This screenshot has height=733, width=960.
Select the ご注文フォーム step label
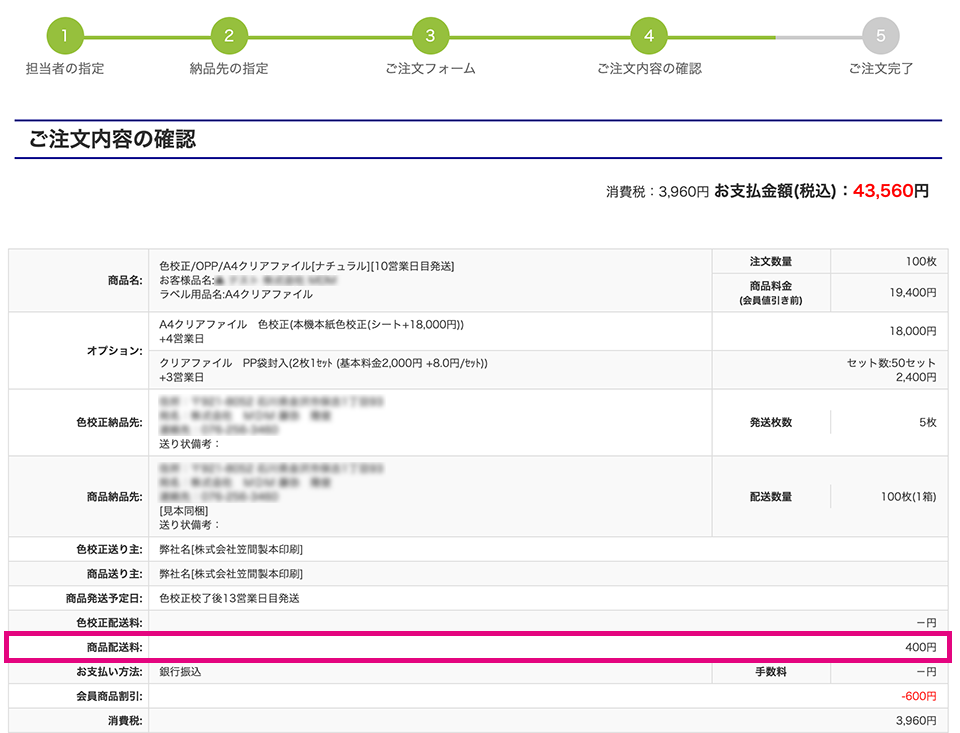pos(430,69)
